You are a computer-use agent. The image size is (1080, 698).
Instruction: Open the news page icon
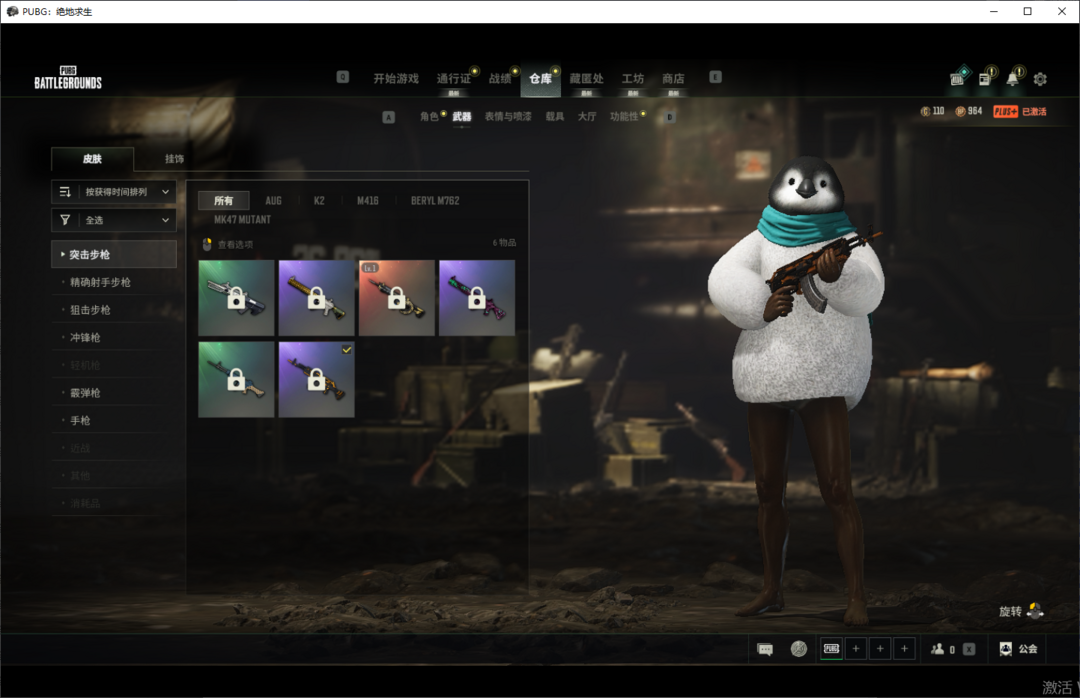[x=985, y=79]
